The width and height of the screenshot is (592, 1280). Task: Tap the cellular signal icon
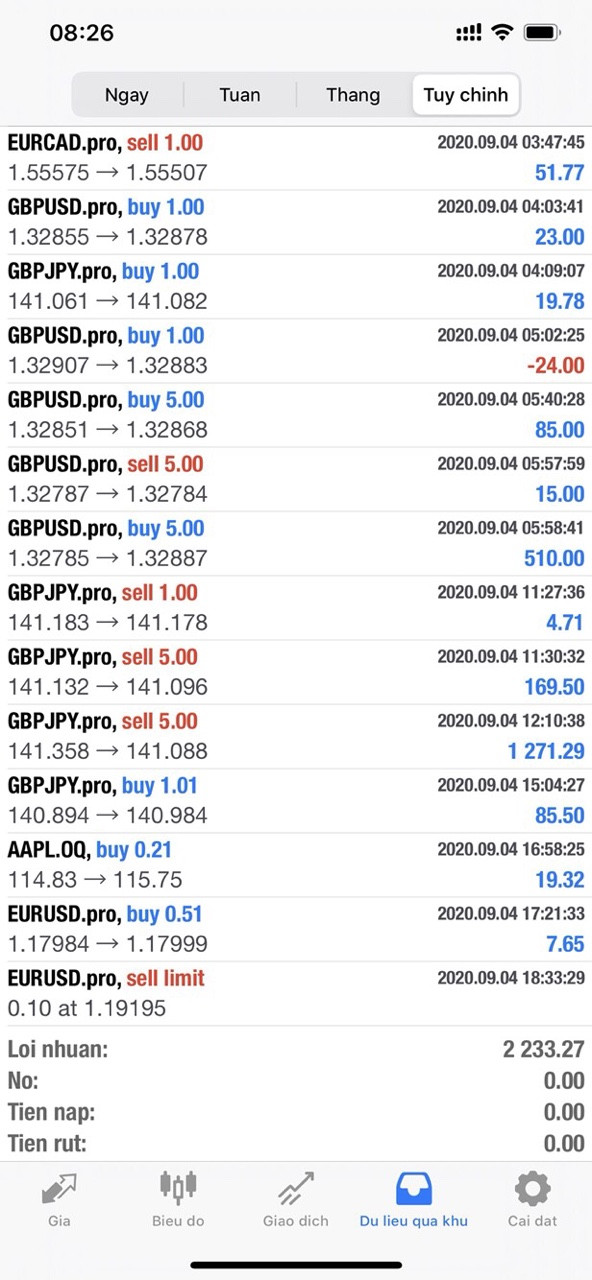468,33
